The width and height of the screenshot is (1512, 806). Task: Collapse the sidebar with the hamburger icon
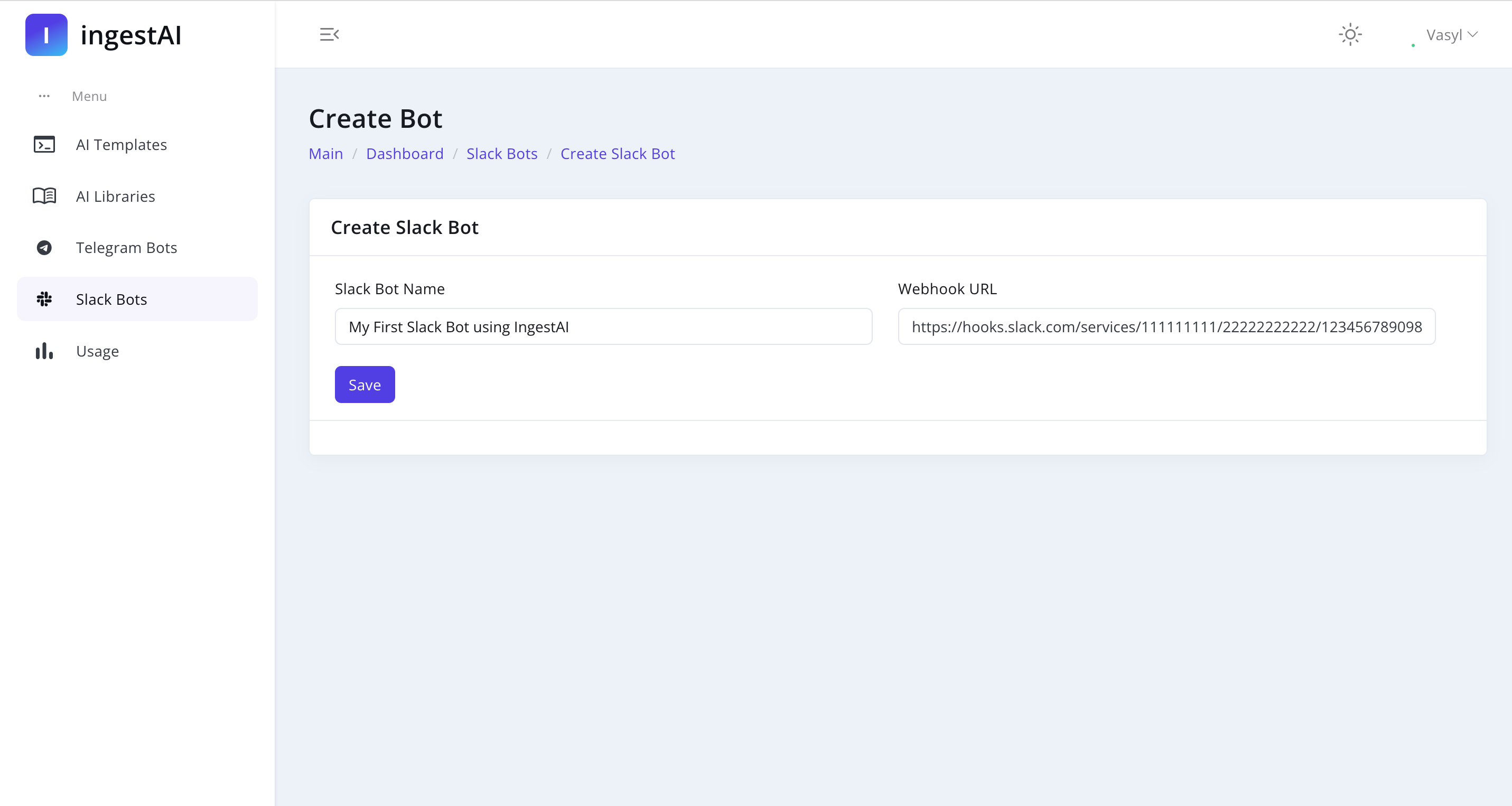[x=329, y=35]
